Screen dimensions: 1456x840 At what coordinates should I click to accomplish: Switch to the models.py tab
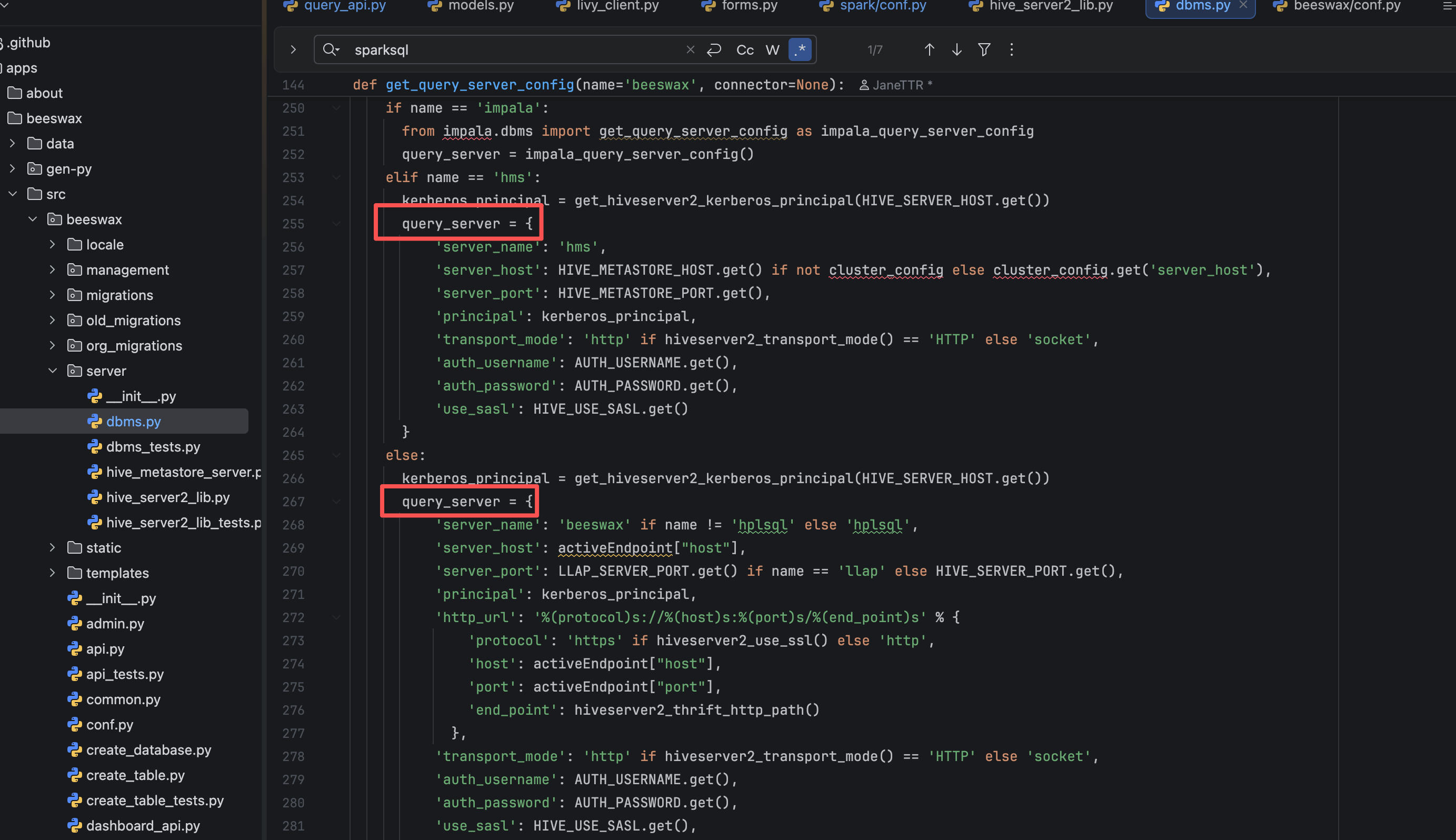tap(480, 6)
